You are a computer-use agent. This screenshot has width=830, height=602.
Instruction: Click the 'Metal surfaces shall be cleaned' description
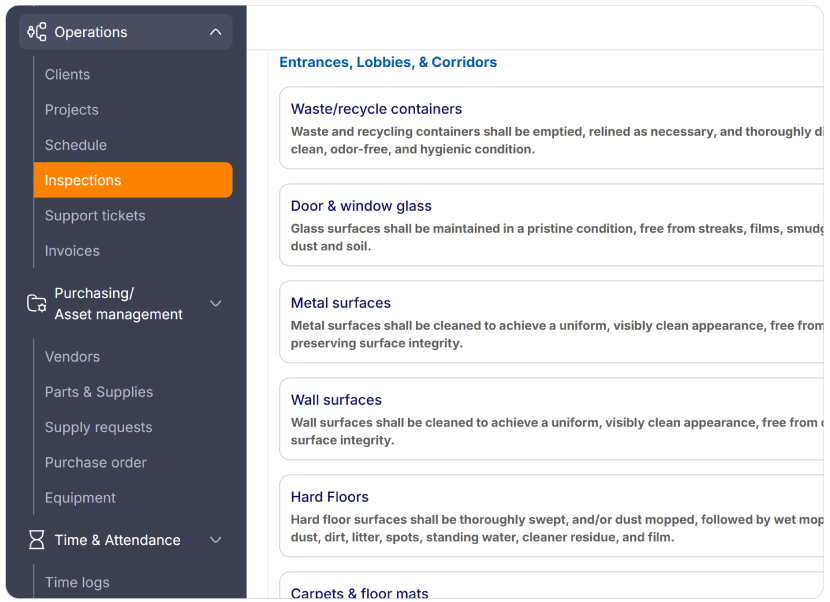[x=557, y=334]
